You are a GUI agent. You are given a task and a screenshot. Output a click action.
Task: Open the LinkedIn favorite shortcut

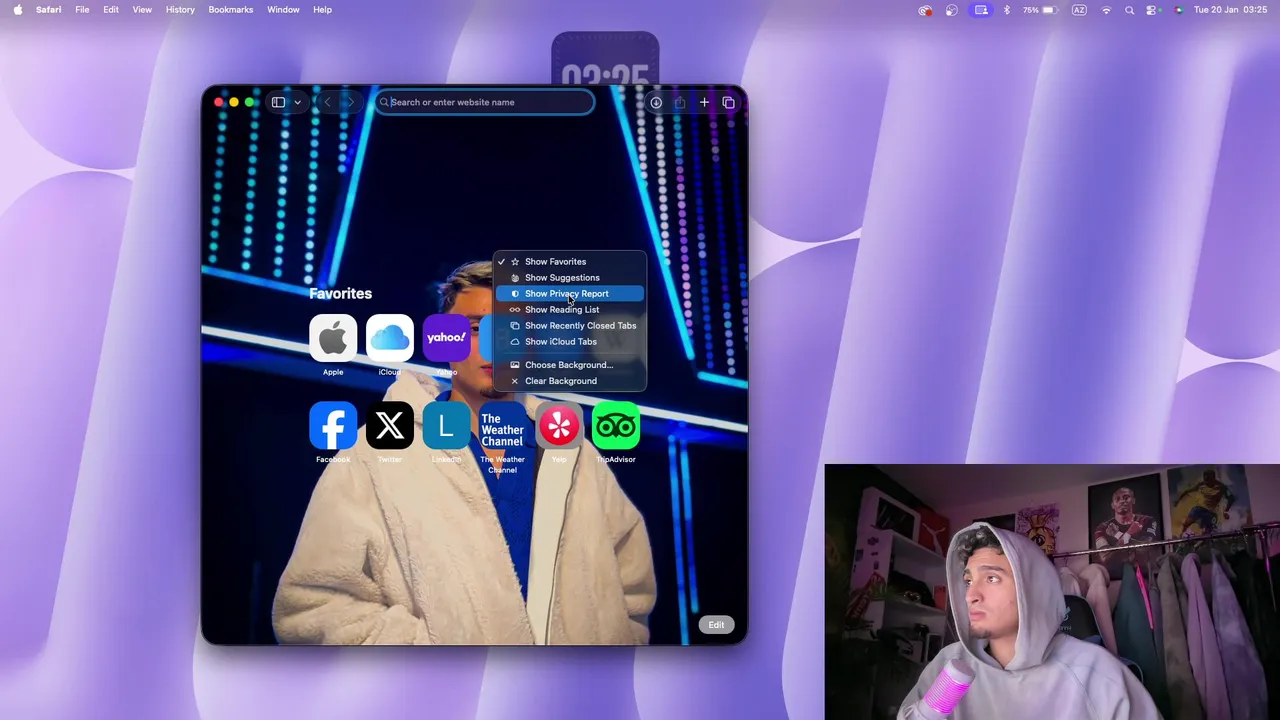(446, 426)
